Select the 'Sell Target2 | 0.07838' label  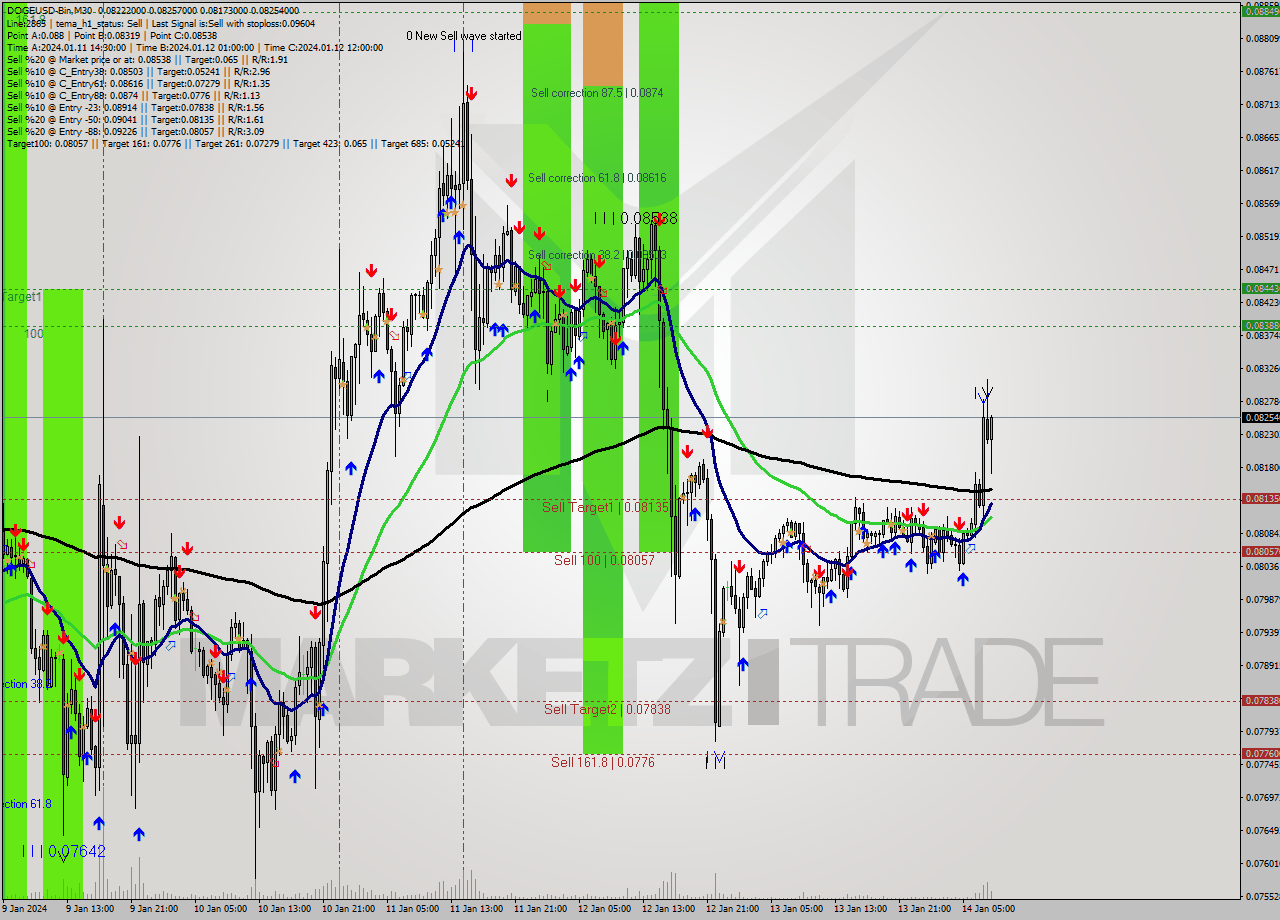point(607,709)
